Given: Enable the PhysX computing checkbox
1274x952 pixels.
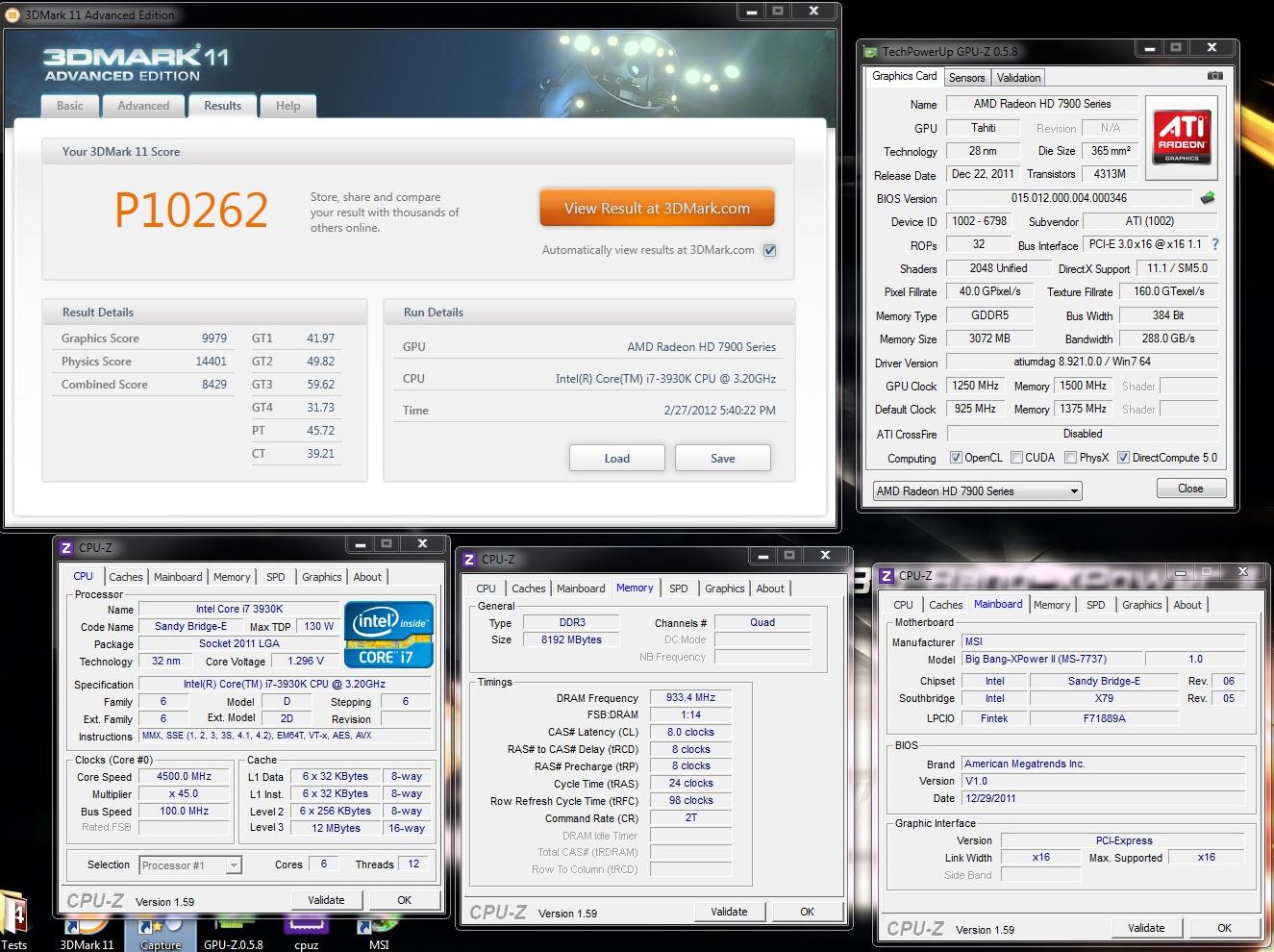Looking at the screenshot, I should [x=1070, y=458].
